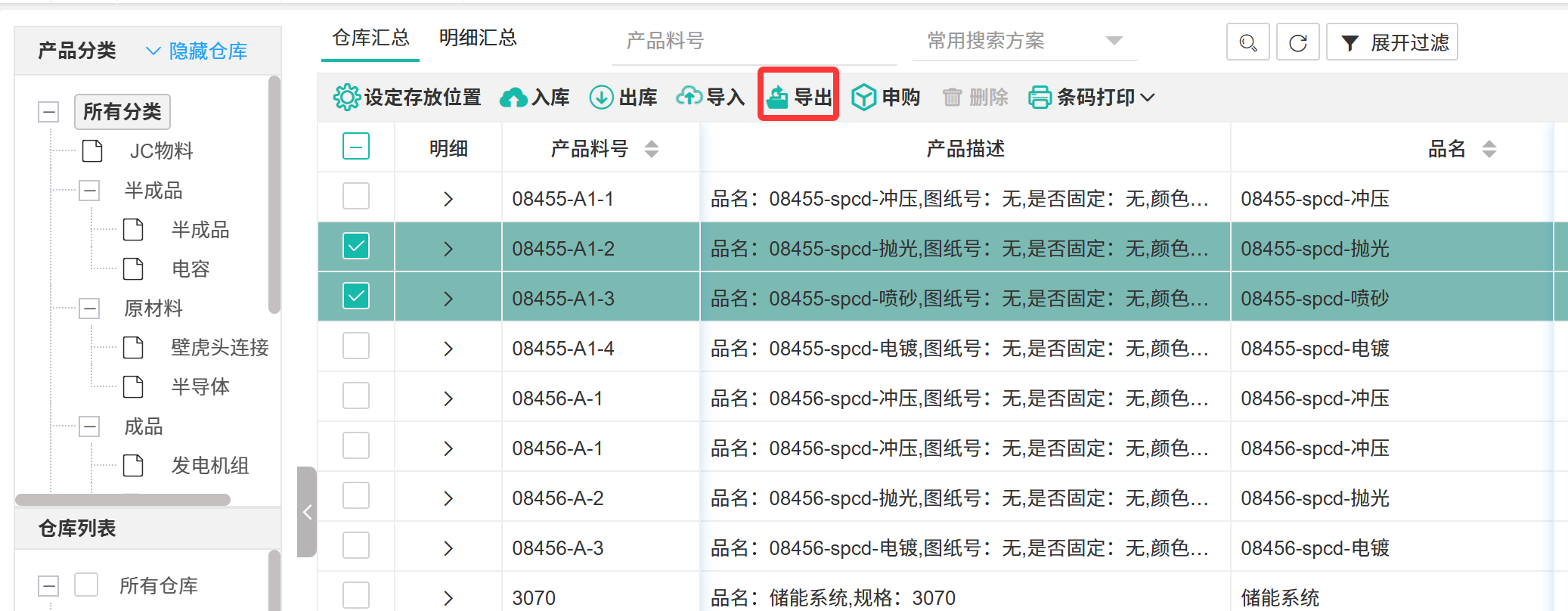Click the 隐藏仓库 link
1568x611 pixels.
pyautogui.click(x=197, y=51)
